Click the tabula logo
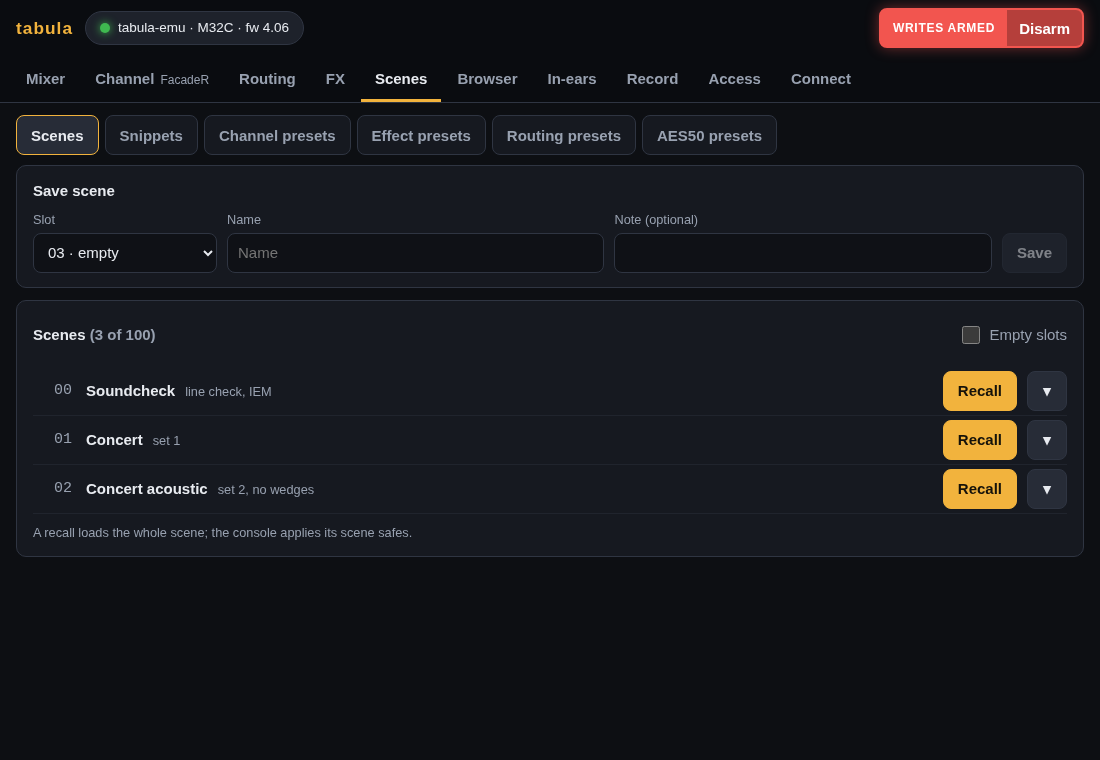 [44, 28]
